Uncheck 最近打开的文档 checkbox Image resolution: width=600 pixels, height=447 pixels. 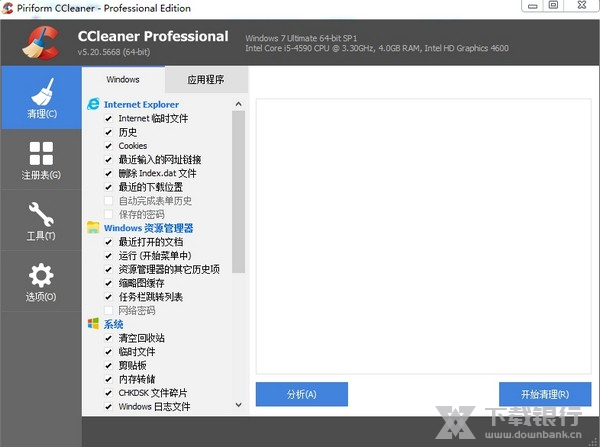click(108, 242)
